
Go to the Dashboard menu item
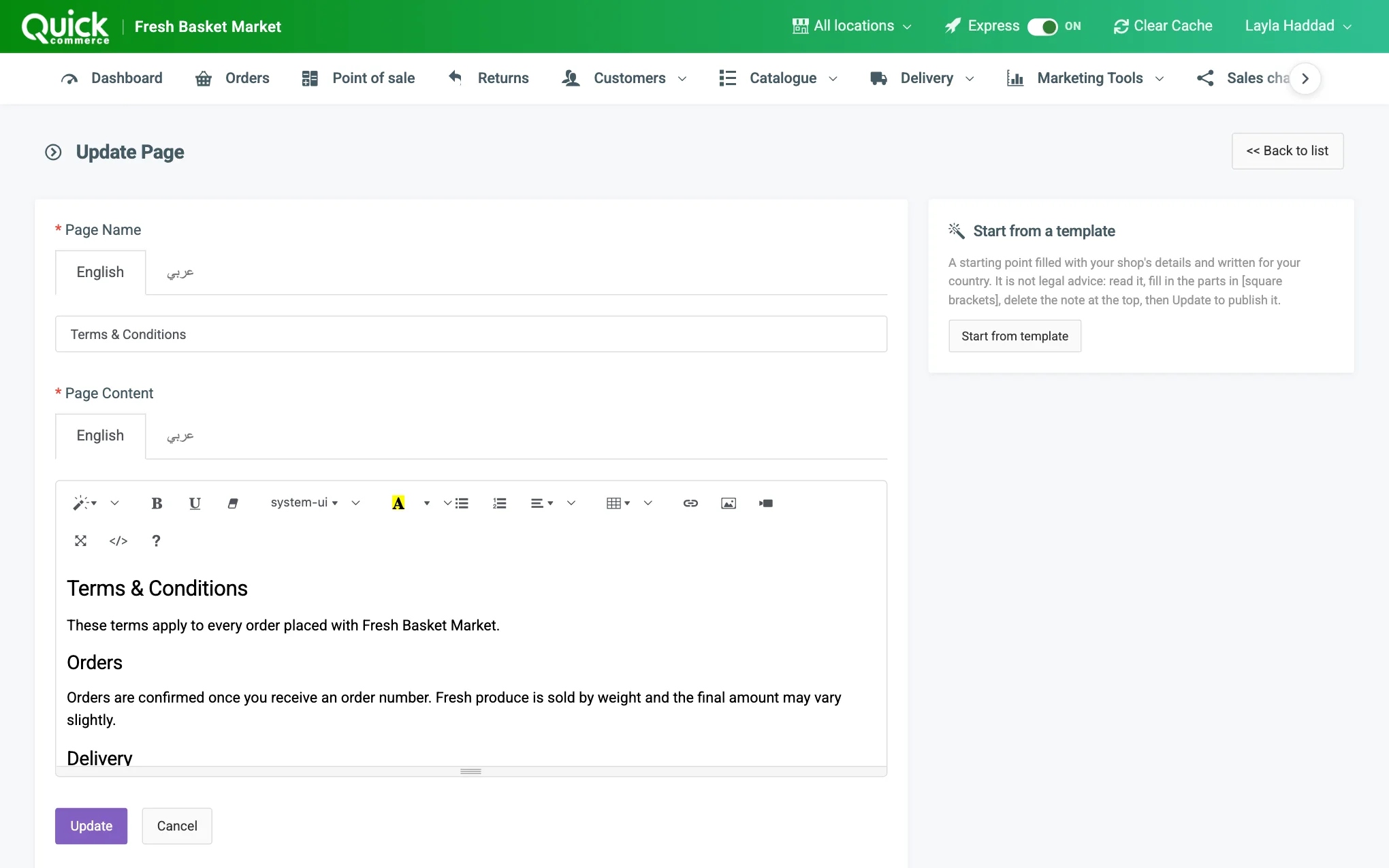112,78
